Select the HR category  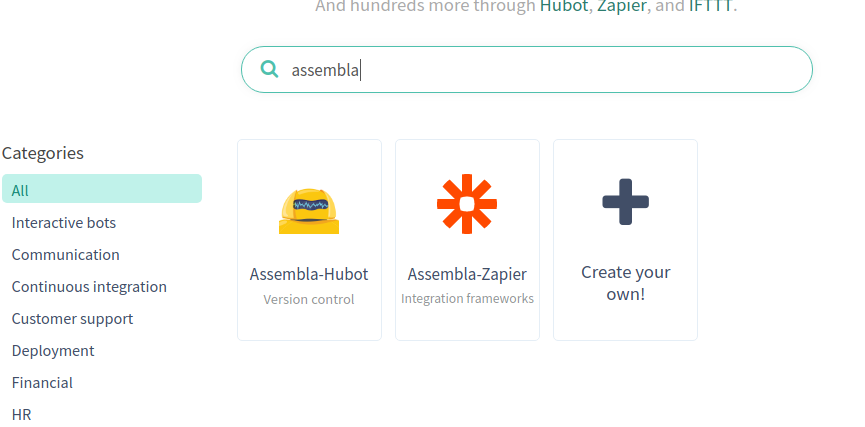point(22,415)
